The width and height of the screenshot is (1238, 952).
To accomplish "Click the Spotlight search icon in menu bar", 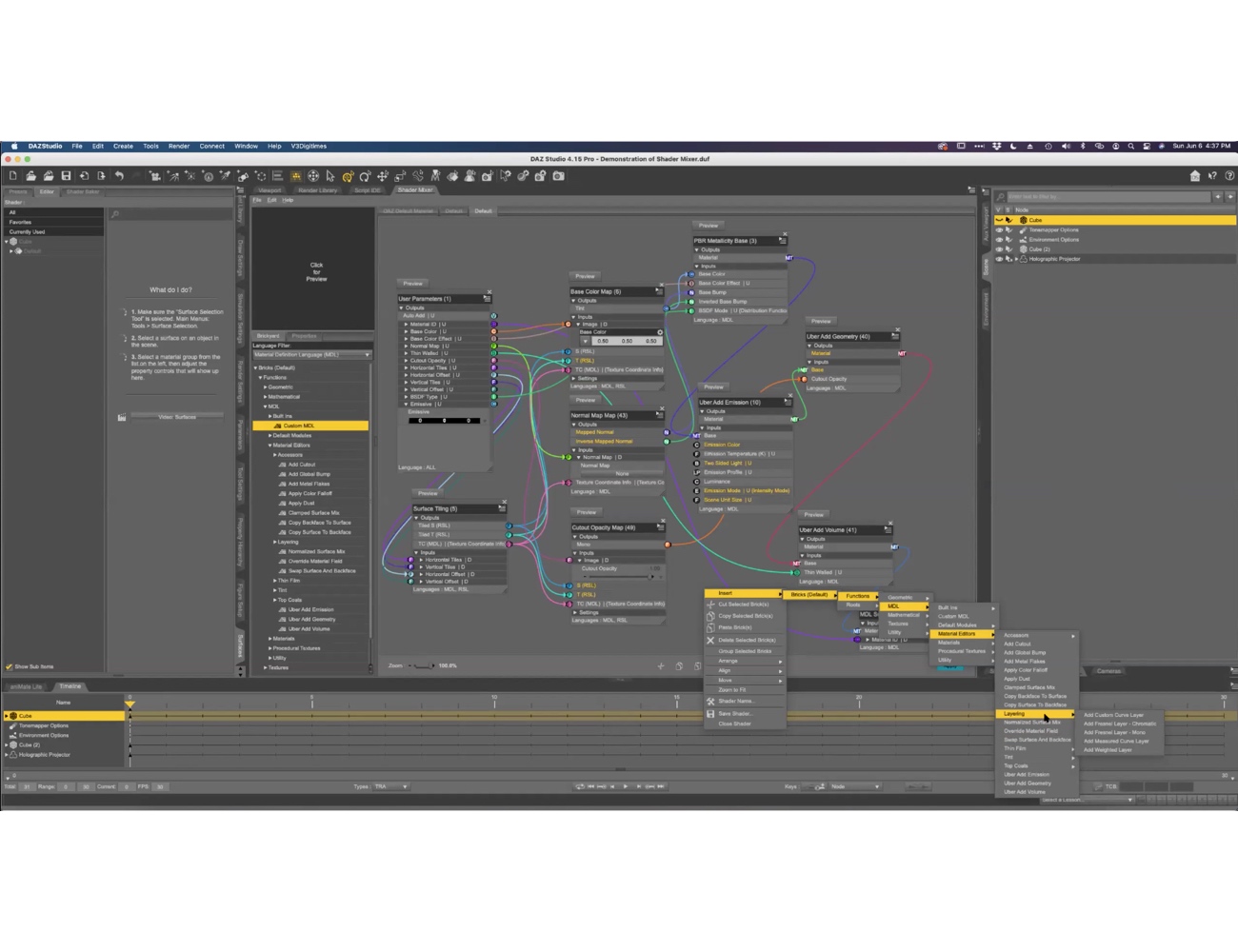I will click(x=1130, y=147).
